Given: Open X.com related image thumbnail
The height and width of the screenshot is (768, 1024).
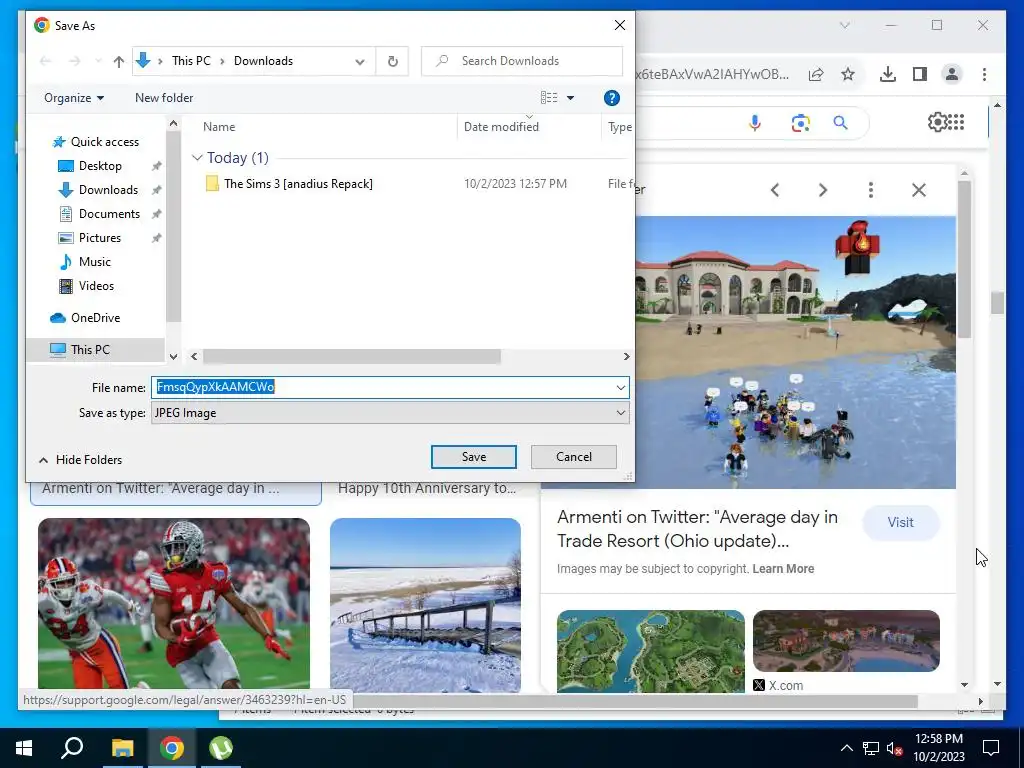Looking at the screenshot, I should [846, 641].
